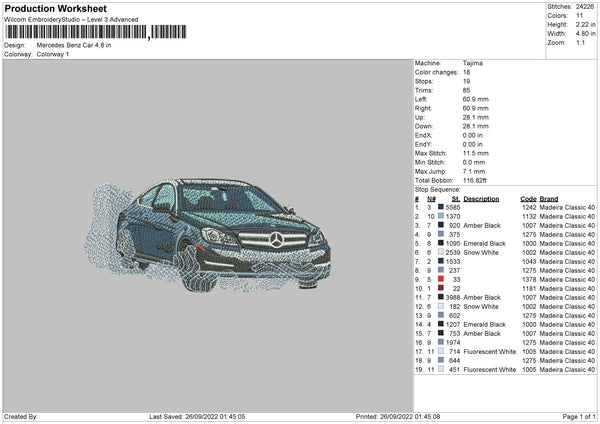The height and width of the screenshot is (424, 600).
Task: Click the Min Stitch value '0.0 mm'
Action: (x=474, y=162)
